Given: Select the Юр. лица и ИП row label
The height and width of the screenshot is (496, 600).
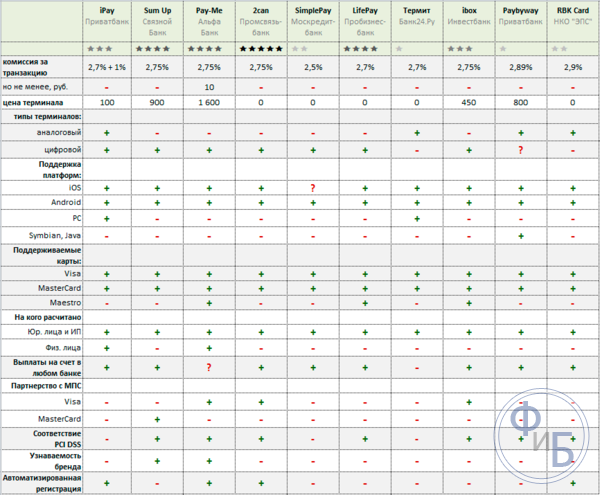Looking at the screenshot, I should (54, 332).
